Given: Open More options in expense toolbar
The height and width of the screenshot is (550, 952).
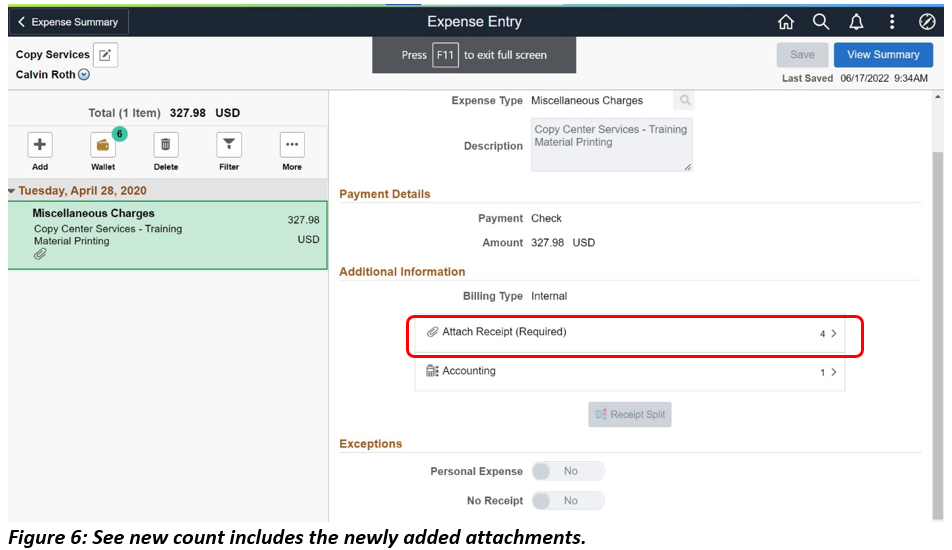Looking at the screenshot, I should tap(292, 145).
